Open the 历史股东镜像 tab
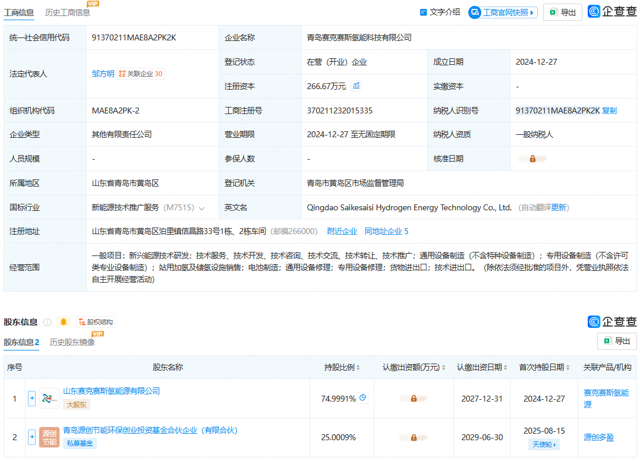The image size is (640, 461). 72,342
